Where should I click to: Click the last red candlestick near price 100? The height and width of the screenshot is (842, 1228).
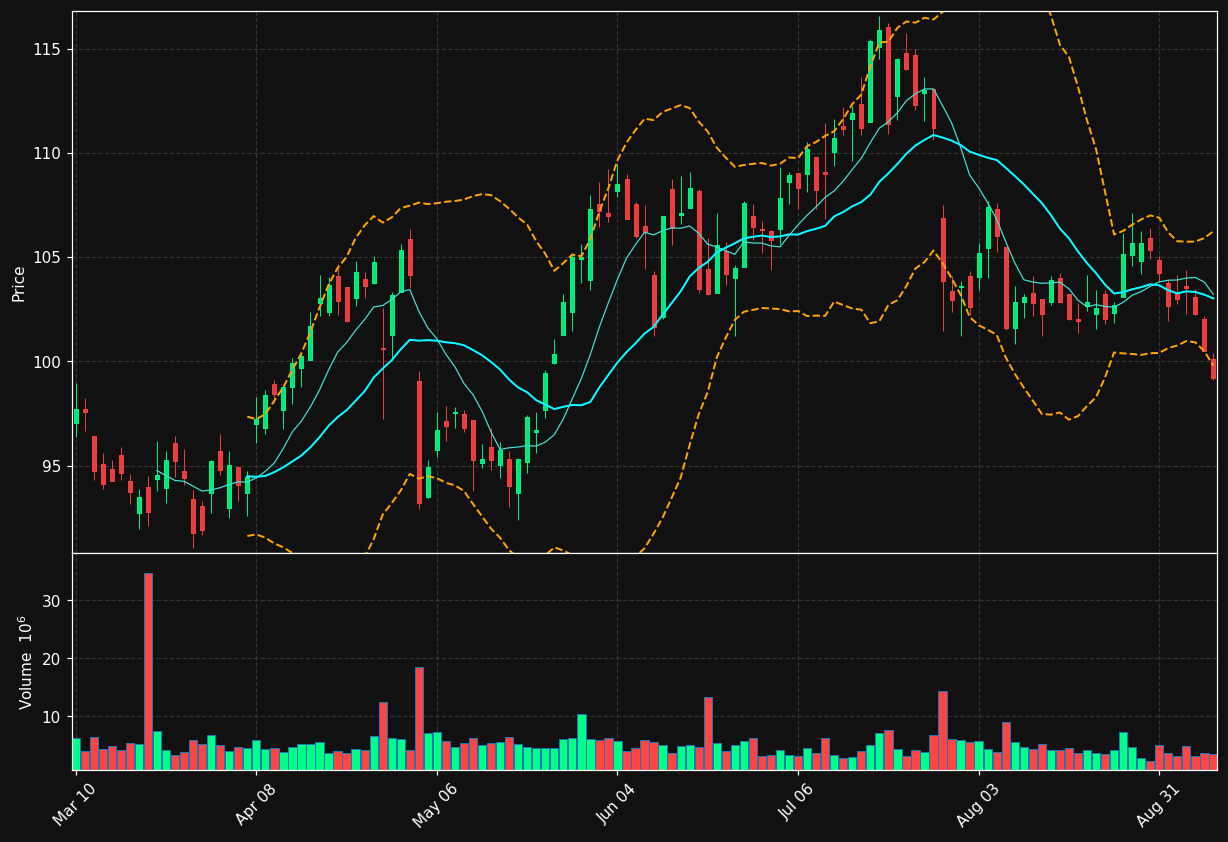tap(1213, 369)
